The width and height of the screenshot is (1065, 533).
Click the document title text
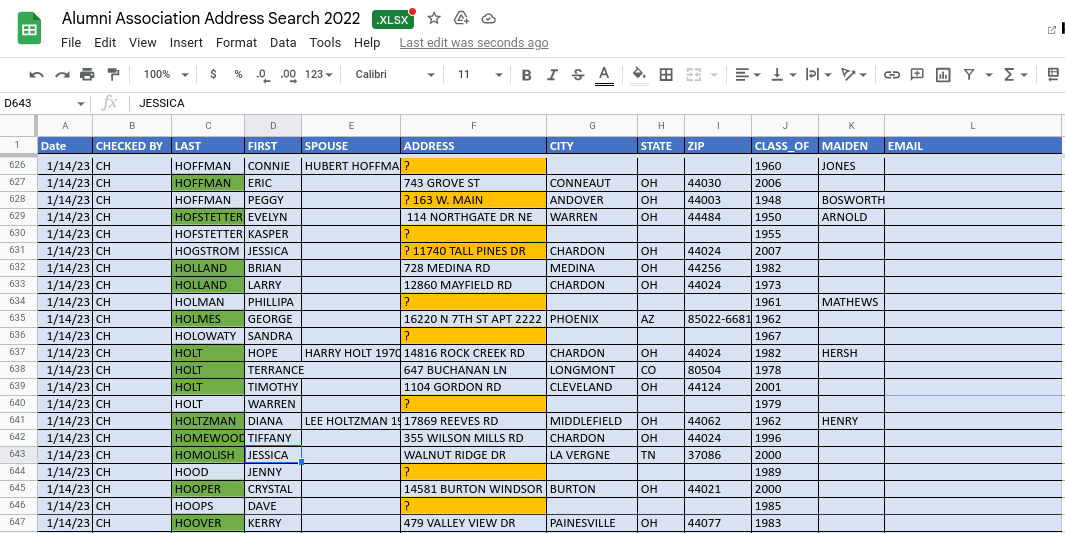click(x=211, y=18)
